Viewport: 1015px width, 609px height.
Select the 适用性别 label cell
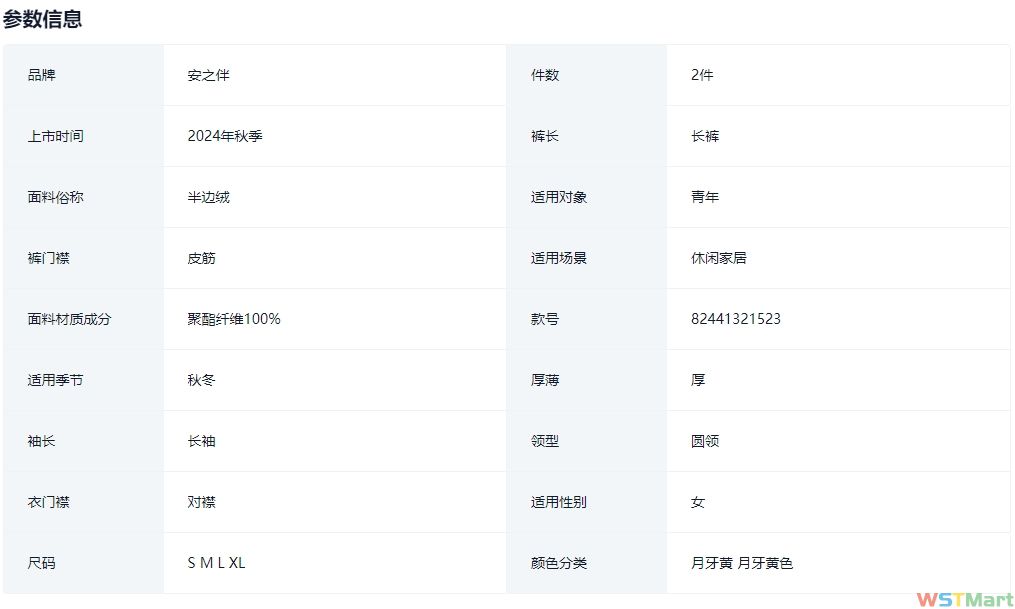[559, 502]
